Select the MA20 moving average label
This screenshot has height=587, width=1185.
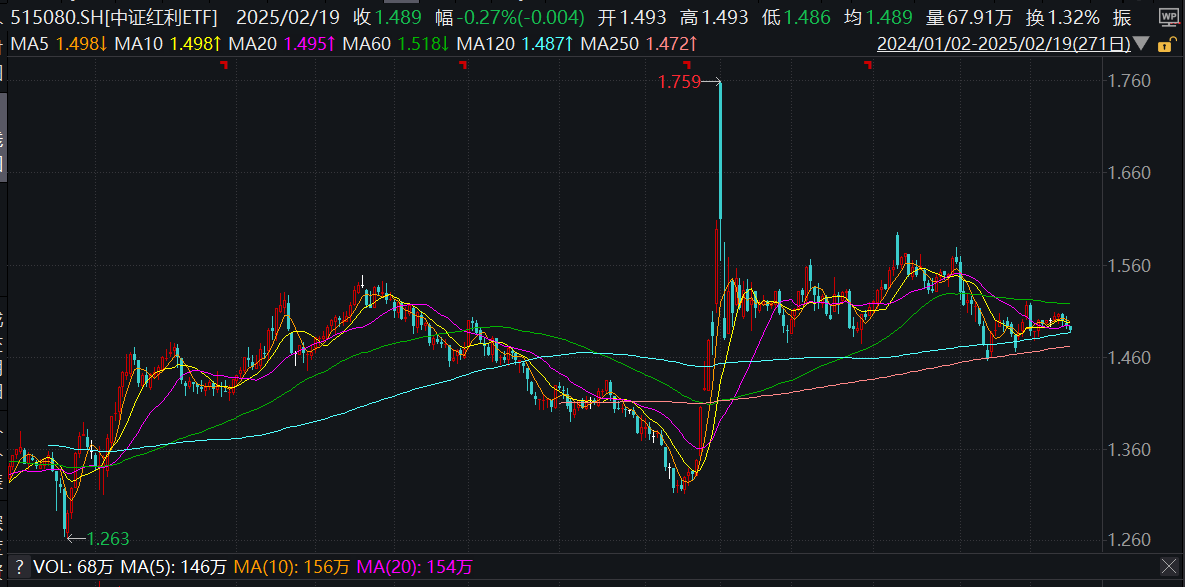click(x=255, y=45)
